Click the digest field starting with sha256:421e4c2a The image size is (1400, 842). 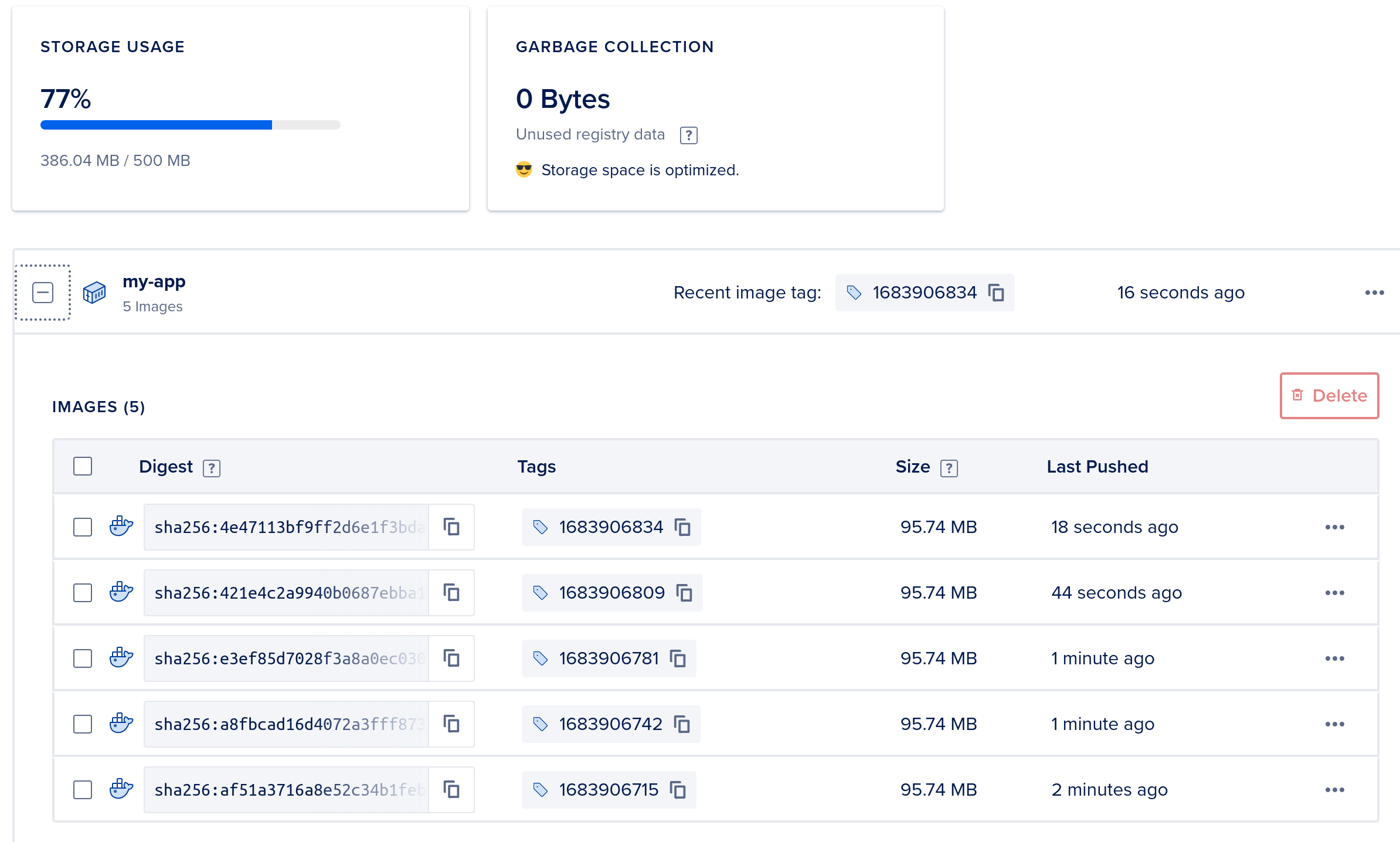(x=287, y=593)
